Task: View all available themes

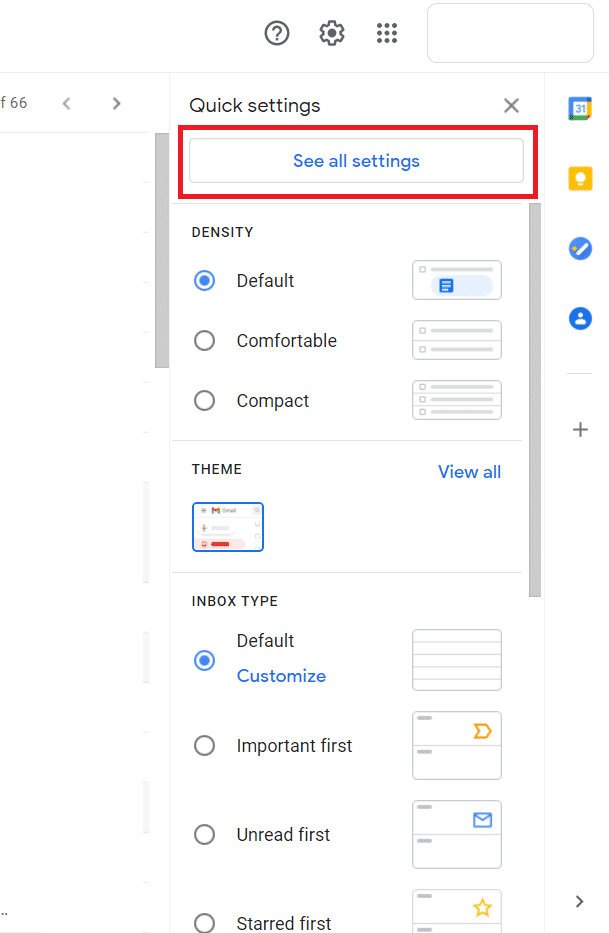Action: pyautogui.click(x=469, y=471)
